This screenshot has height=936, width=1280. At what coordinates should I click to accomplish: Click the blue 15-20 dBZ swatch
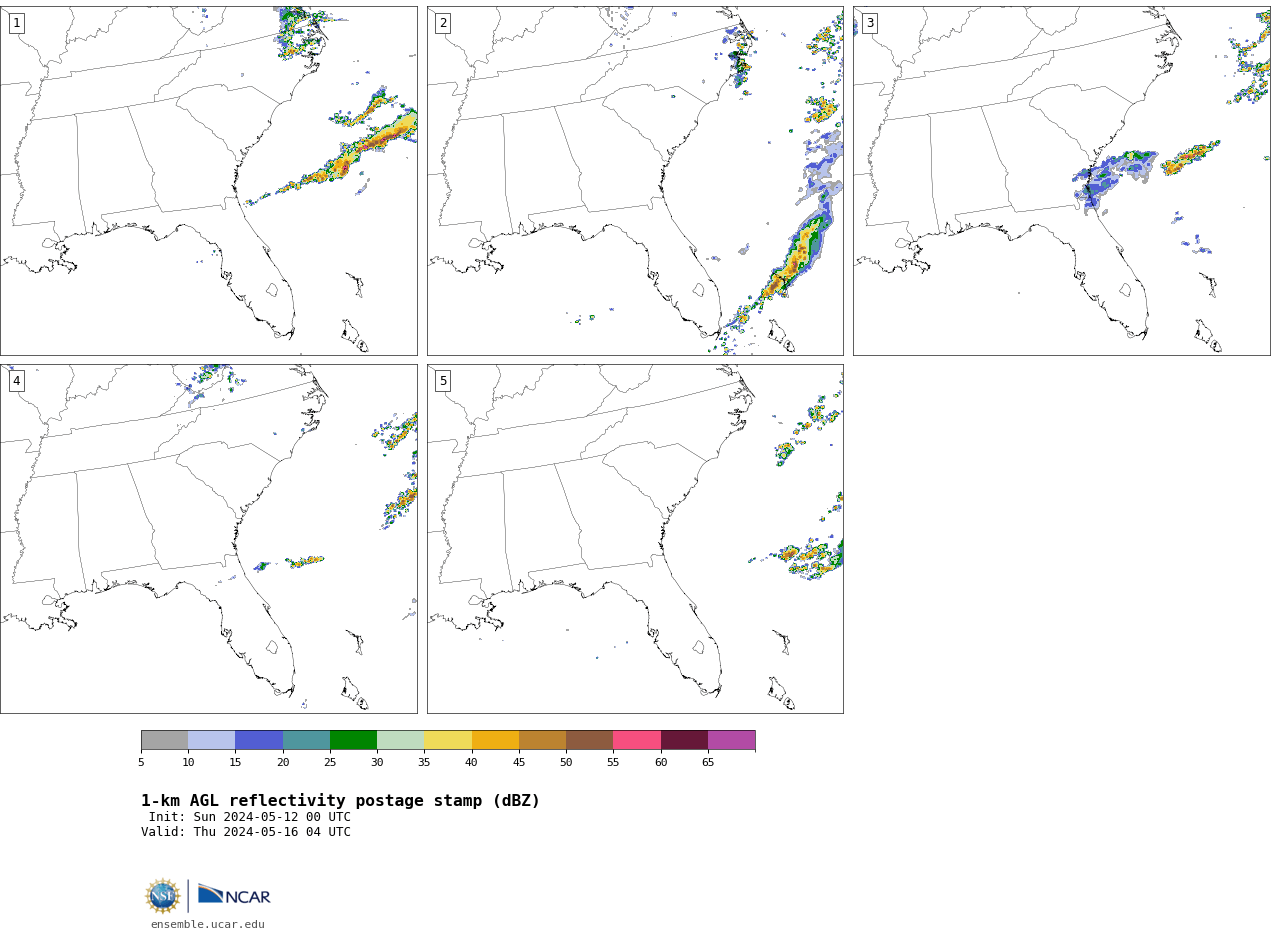click(x=259, y=740)
